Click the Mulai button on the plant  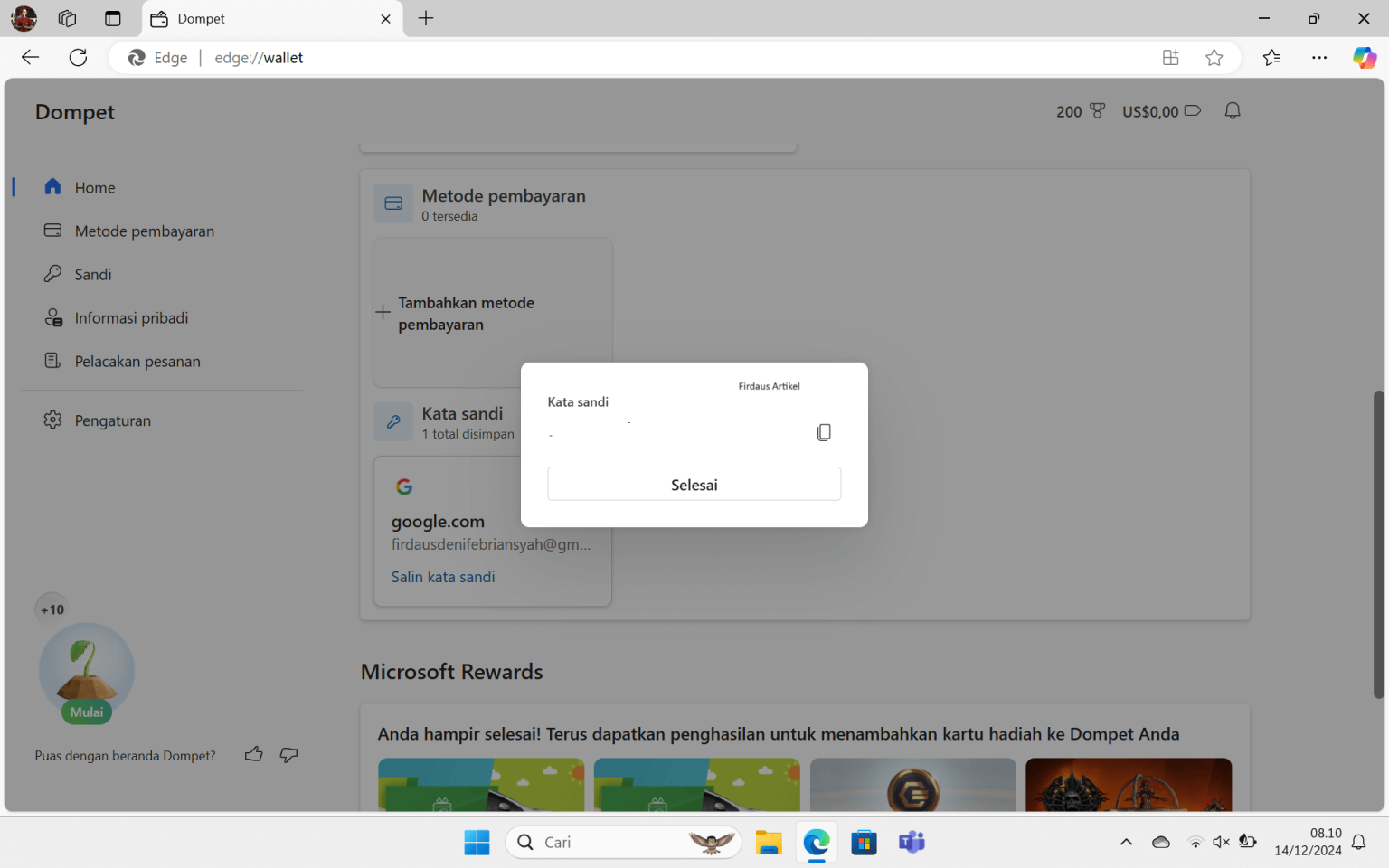point(87,712)
